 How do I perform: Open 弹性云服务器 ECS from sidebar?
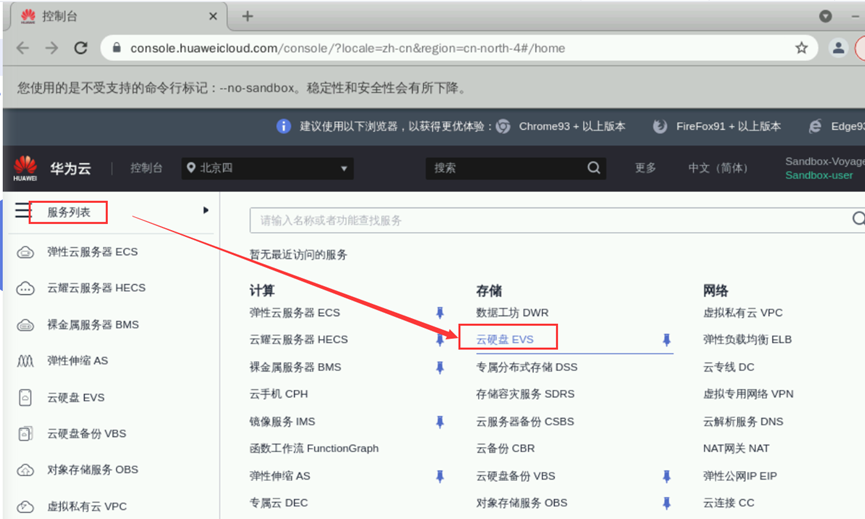point(92,252)
